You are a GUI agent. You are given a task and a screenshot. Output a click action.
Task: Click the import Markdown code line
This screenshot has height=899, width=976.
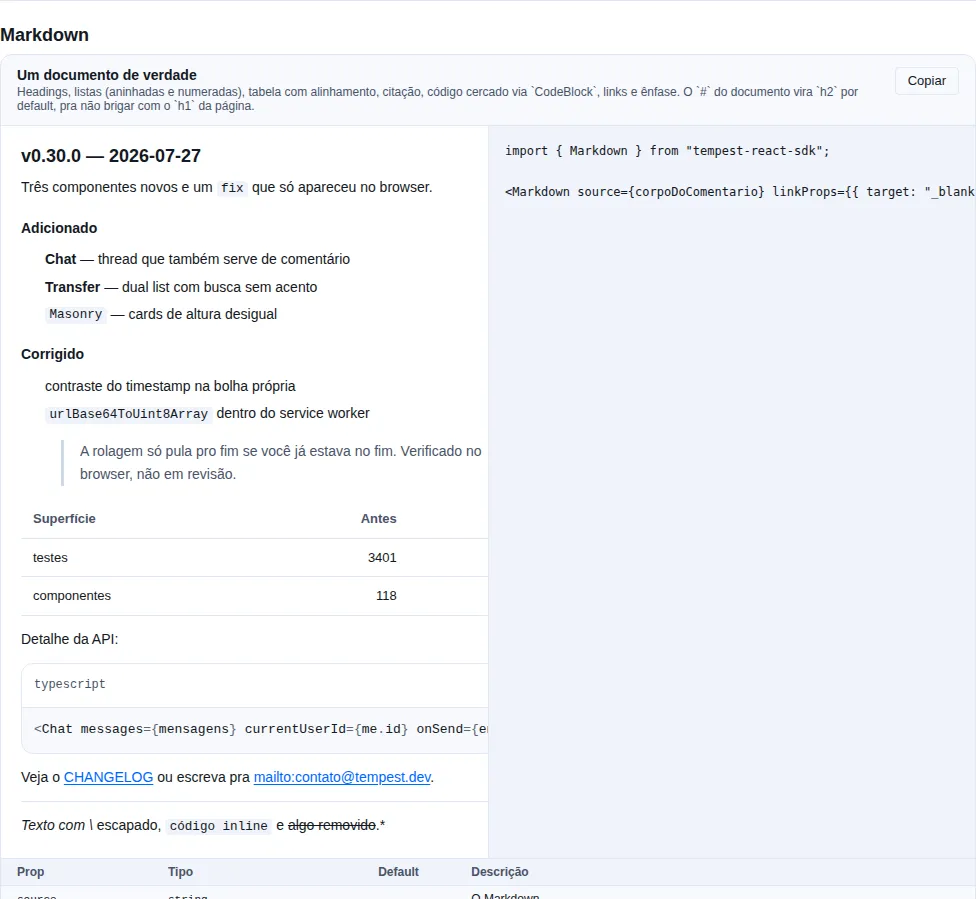[x=667, y=151]
